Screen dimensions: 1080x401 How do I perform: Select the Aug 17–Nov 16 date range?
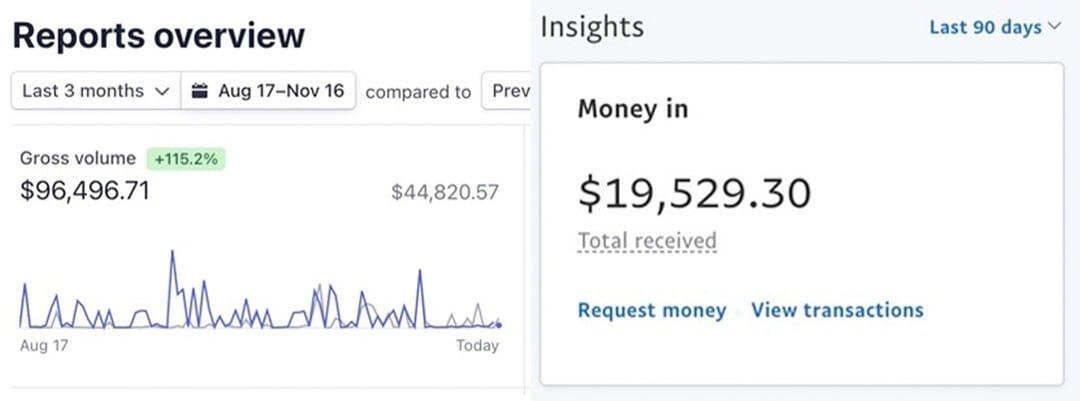point(280,91)
